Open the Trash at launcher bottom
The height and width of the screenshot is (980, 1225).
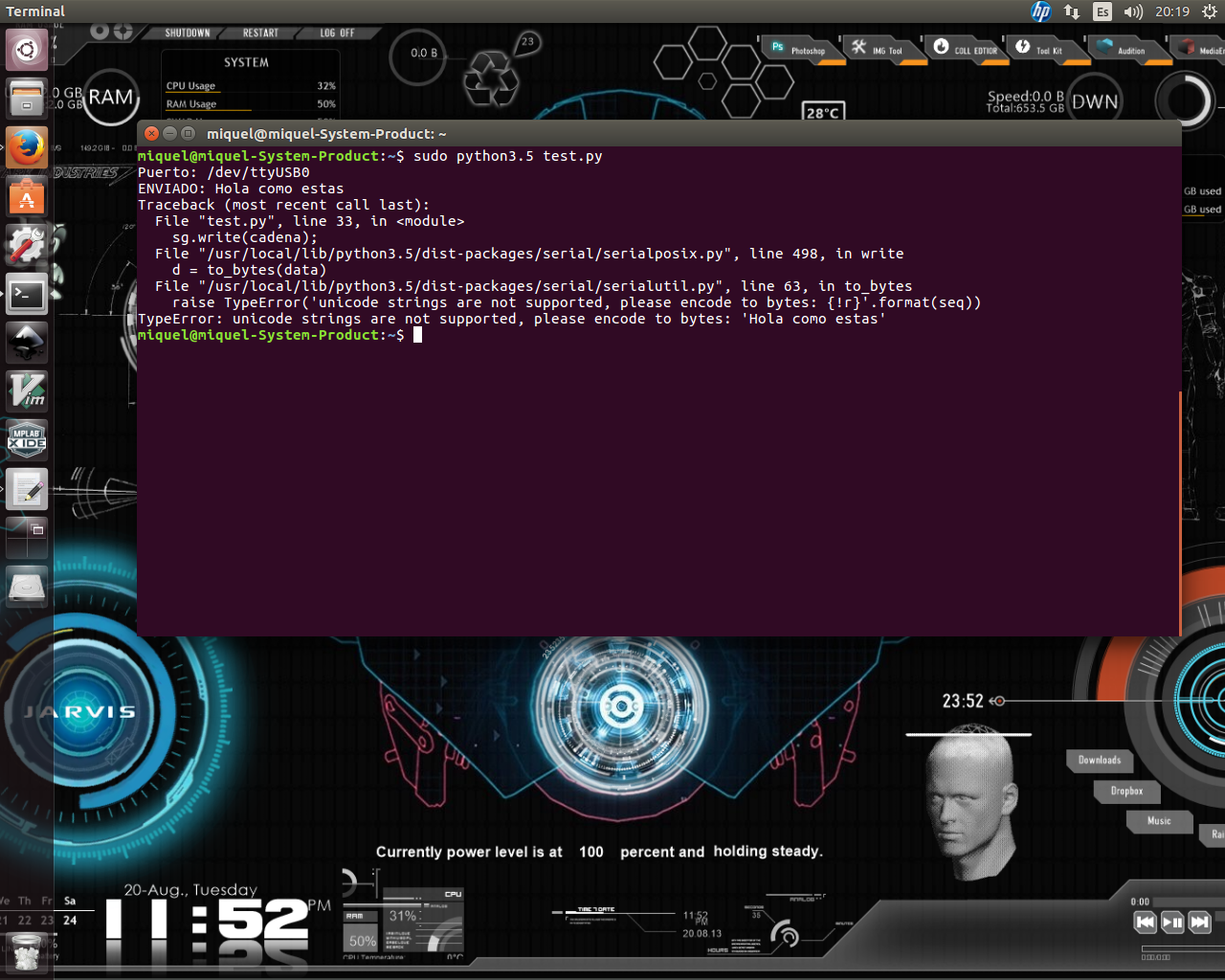click(27, 953)
